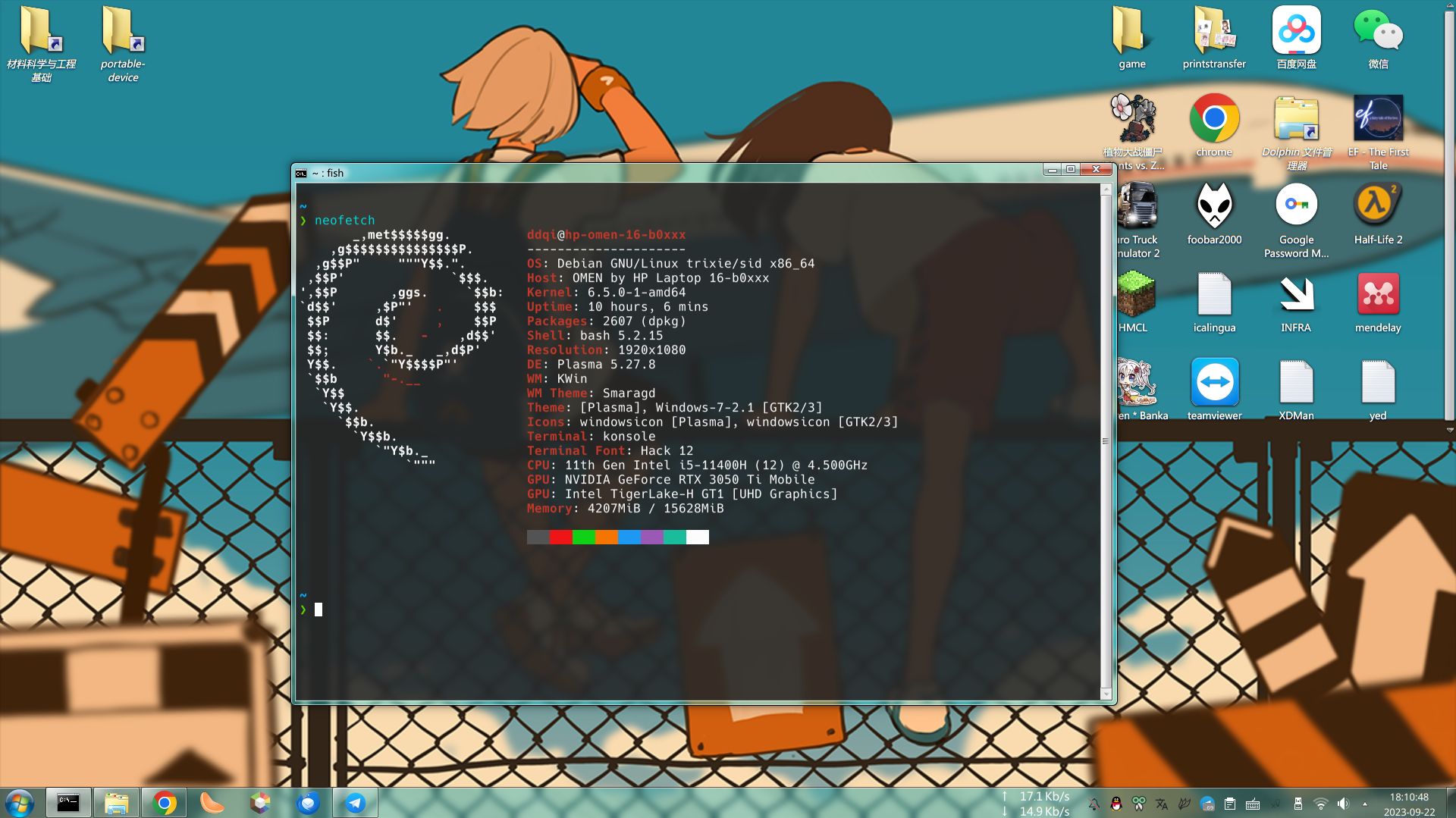
Task: Open the portable-device folder shortcut
Action: pyautogui.click(x=123, y=44)
